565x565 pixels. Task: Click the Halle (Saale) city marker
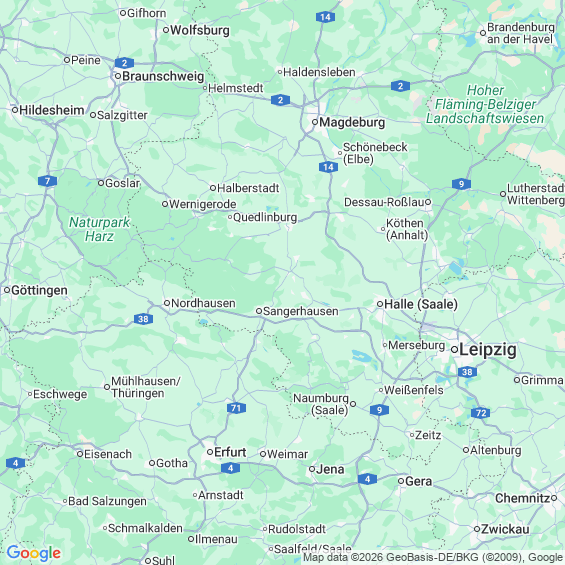coord(380,304)
